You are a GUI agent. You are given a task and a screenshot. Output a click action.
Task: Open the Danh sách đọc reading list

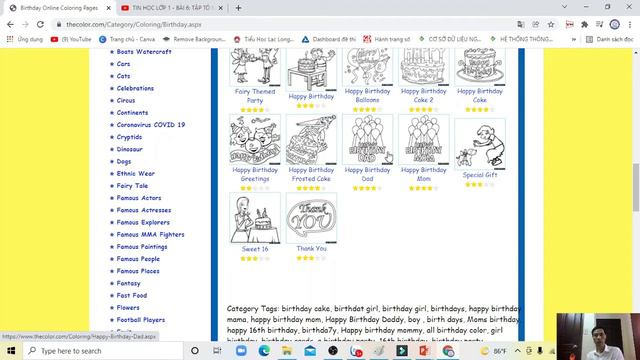(x=610, y=39)
